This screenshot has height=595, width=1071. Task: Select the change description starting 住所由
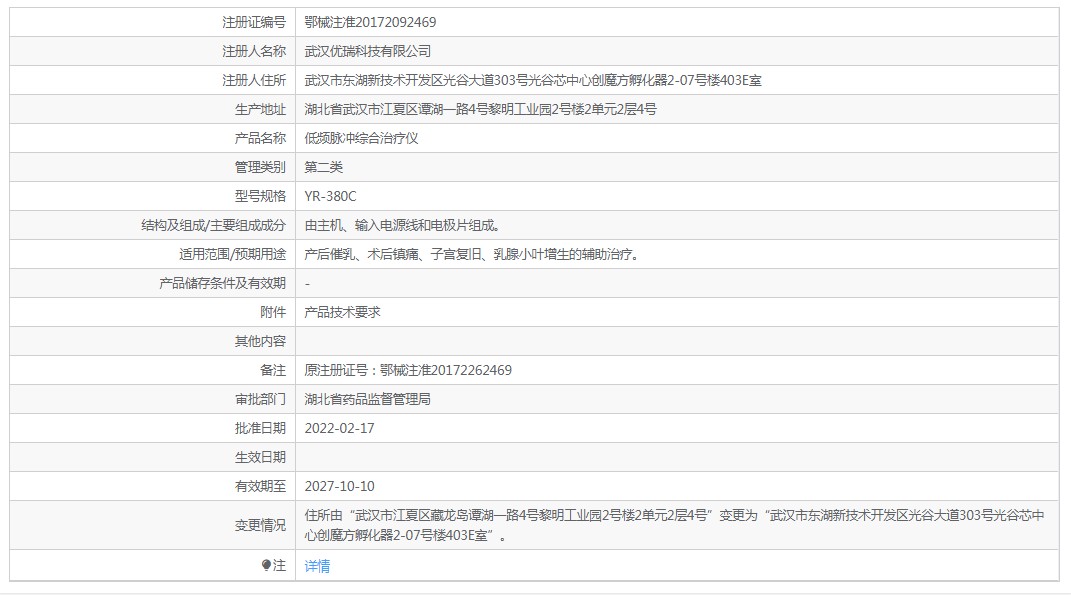[674, 525]
